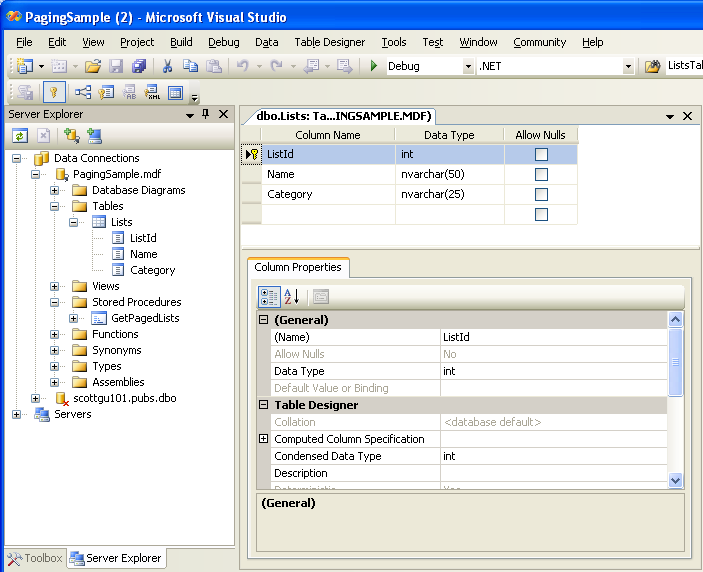Click the Manage Check Constraints icon
The height and width of the screenshot is (572, 703).
(175, 92)
